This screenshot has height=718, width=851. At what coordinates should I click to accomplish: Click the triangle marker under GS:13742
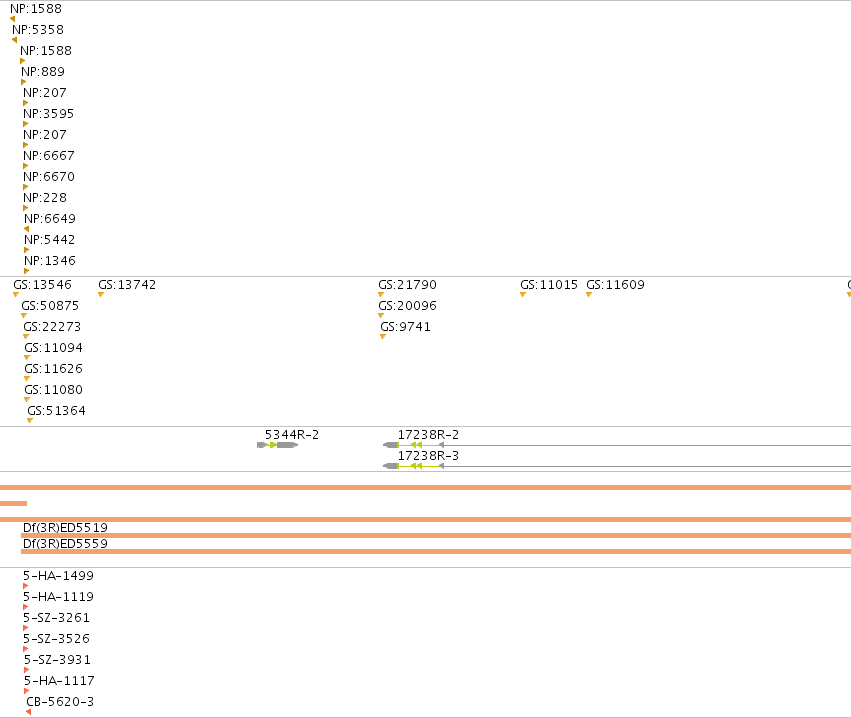(x=101, y=295)
